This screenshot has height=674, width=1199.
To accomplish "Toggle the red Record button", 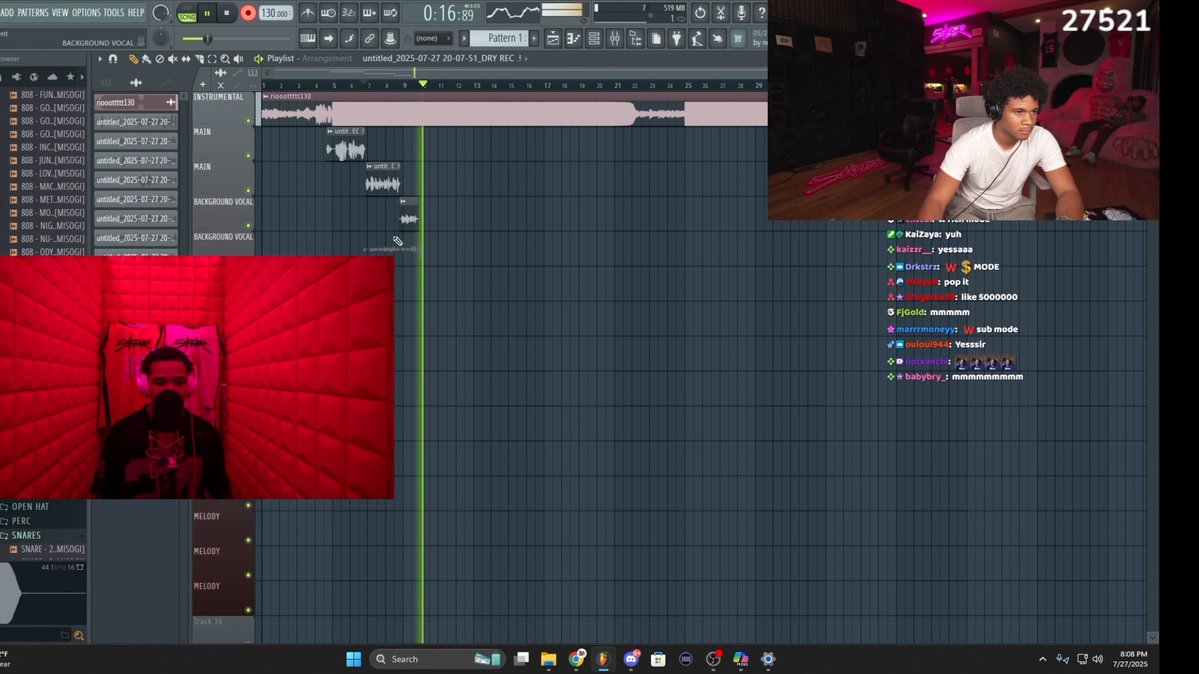I will (x=248, y=13).
